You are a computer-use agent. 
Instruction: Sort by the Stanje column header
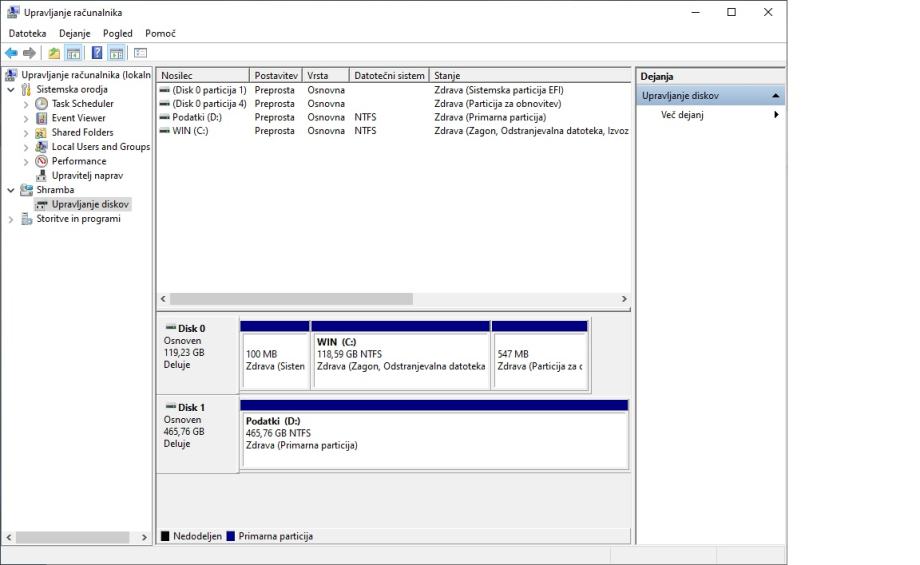(x=530, y=76)
